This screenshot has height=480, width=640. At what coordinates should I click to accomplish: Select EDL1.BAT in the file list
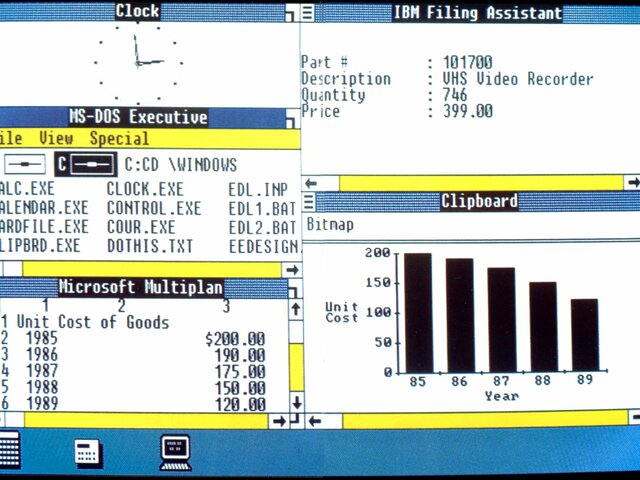262,209
